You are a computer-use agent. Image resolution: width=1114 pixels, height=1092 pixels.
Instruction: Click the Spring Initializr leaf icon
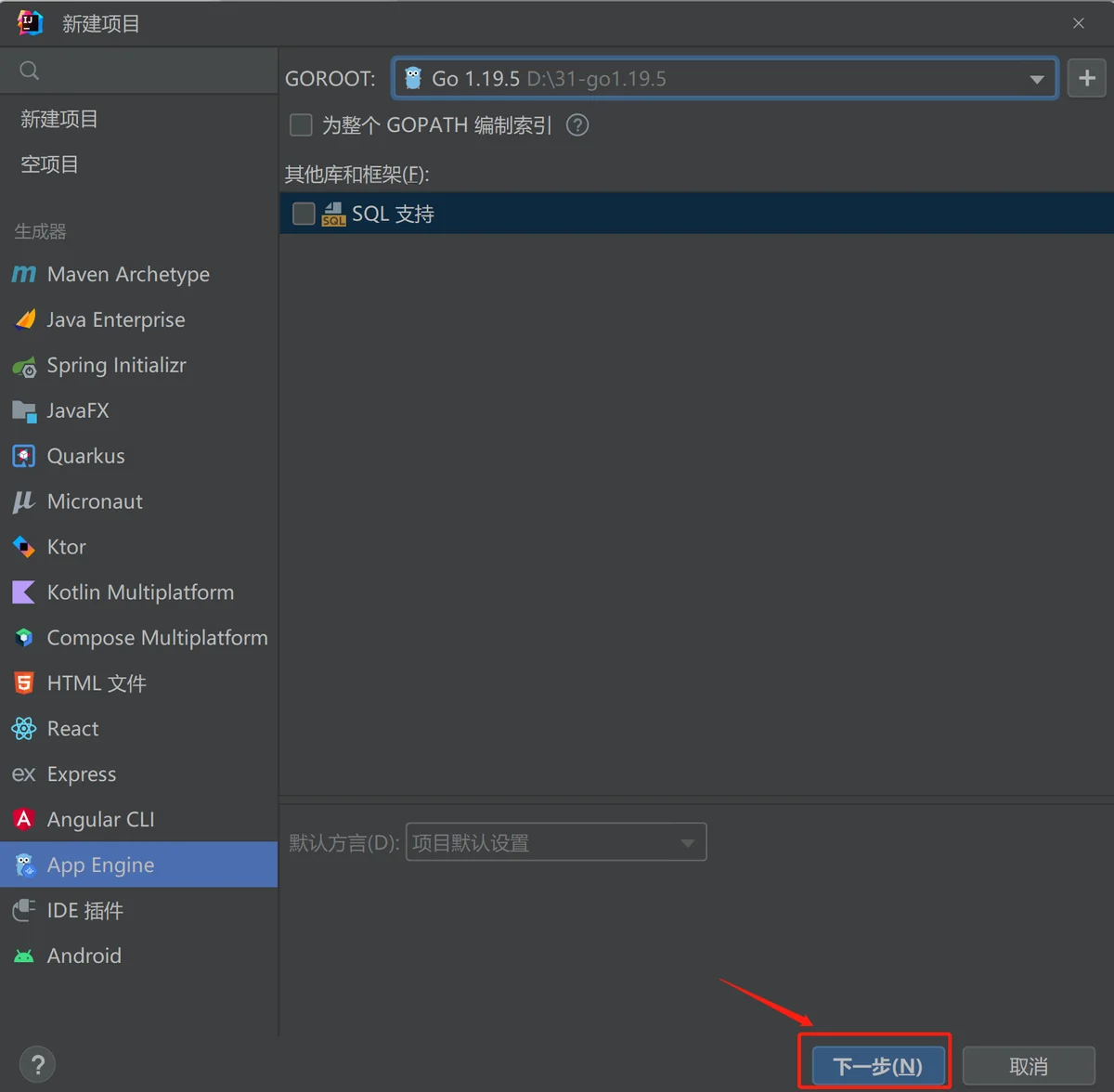pyautogui.click(x=24, y=366)
